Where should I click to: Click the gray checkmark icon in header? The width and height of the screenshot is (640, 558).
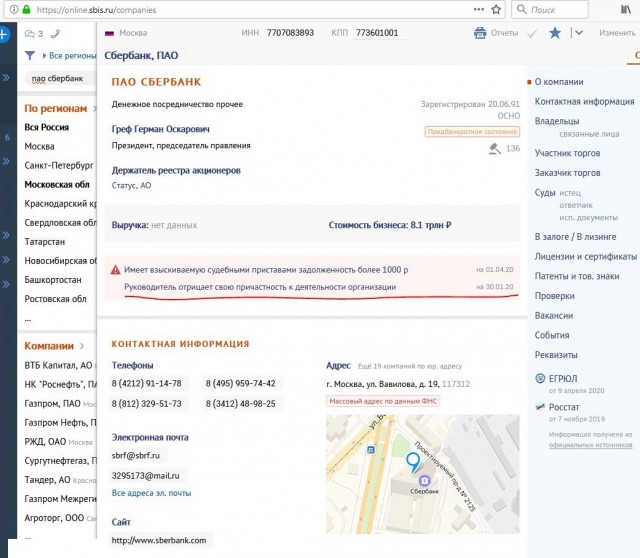click(532, 33)
